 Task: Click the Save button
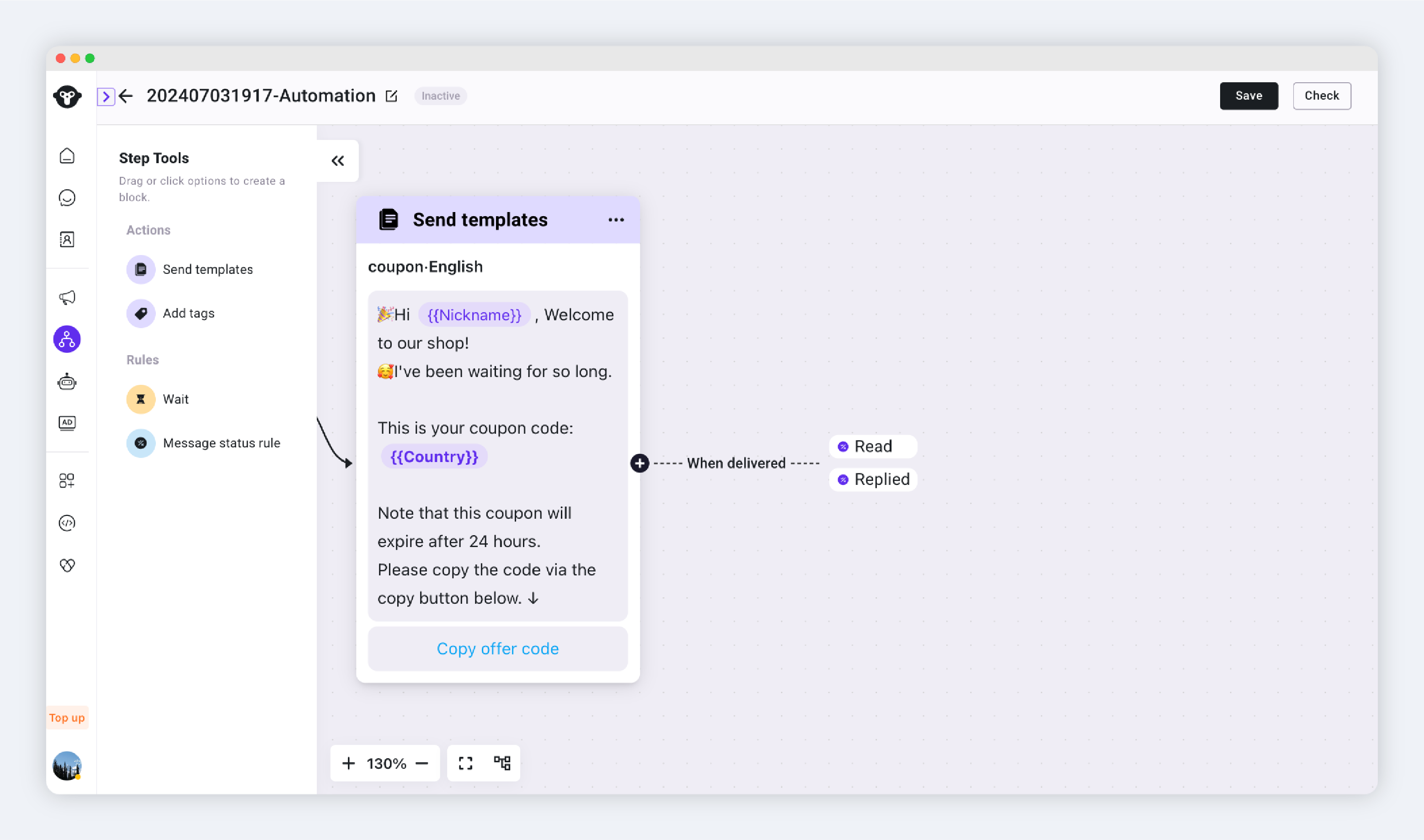click(x=1248, y=96)
